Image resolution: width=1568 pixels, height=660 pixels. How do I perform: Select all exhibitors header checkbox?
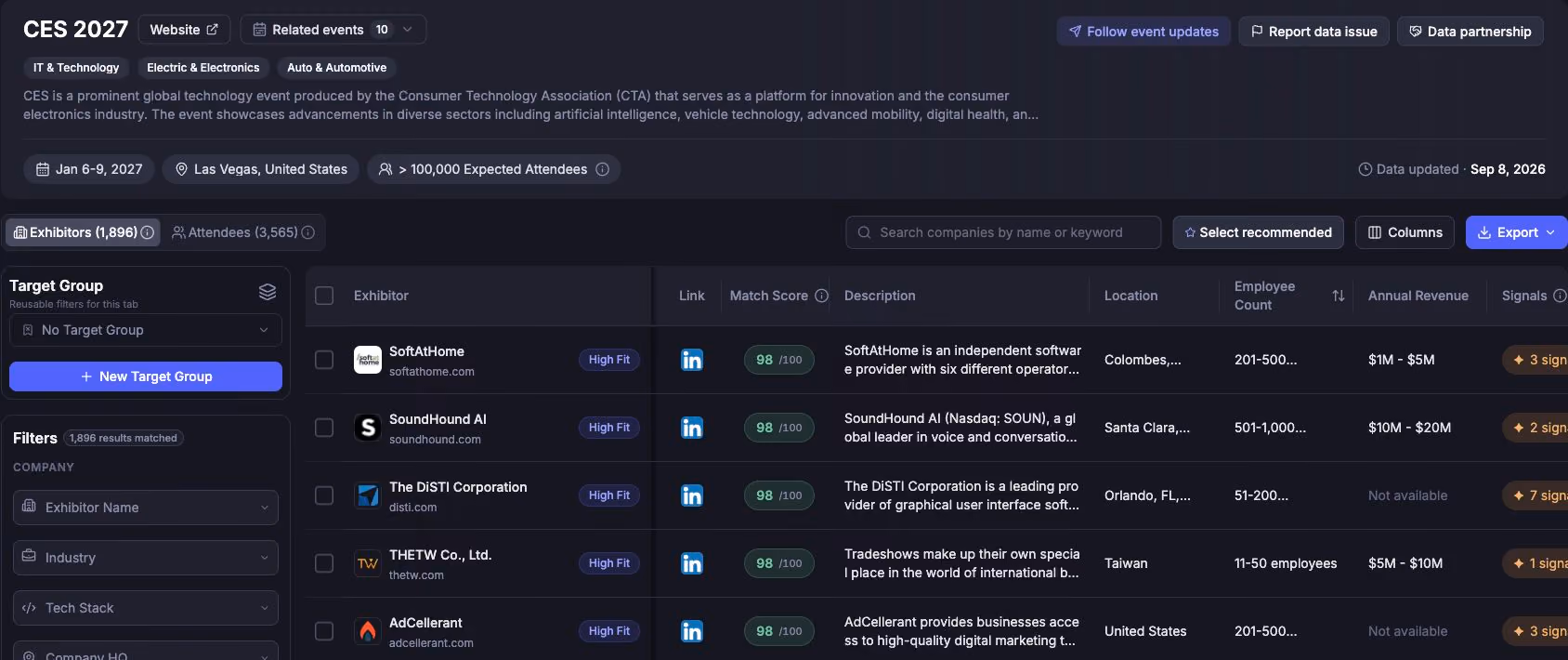click(x=324, y=296)
